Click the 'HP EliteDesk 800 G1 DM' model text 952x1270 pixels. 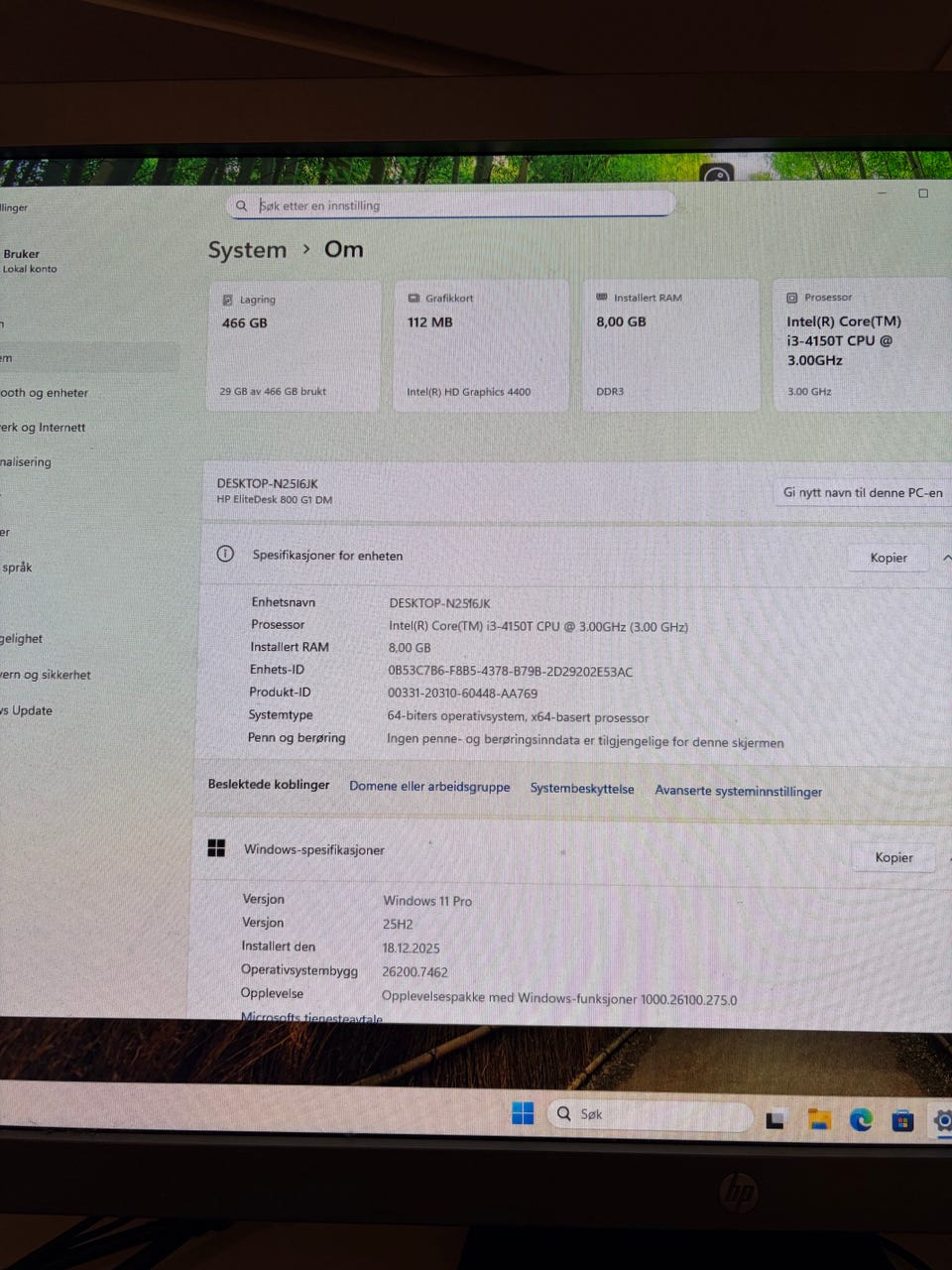point(275,499)
